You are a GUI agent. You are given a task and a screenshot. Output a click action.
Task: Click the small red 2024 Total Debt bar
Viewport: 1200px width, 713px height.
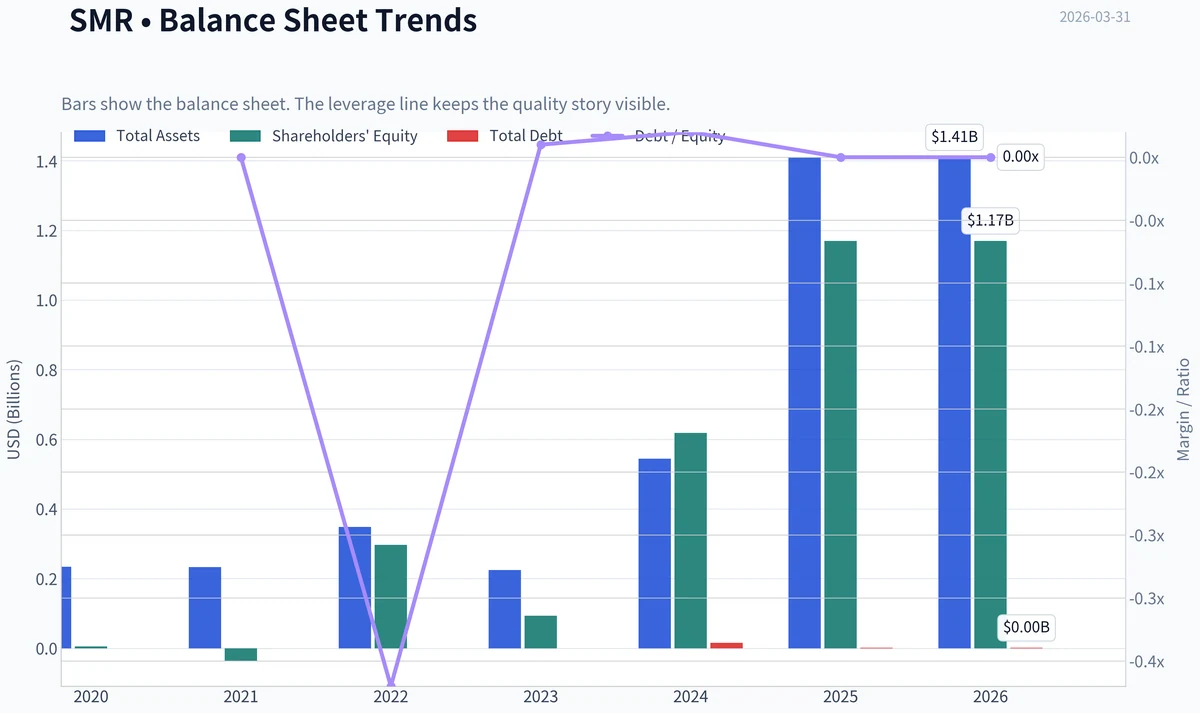tap(726, 645)
